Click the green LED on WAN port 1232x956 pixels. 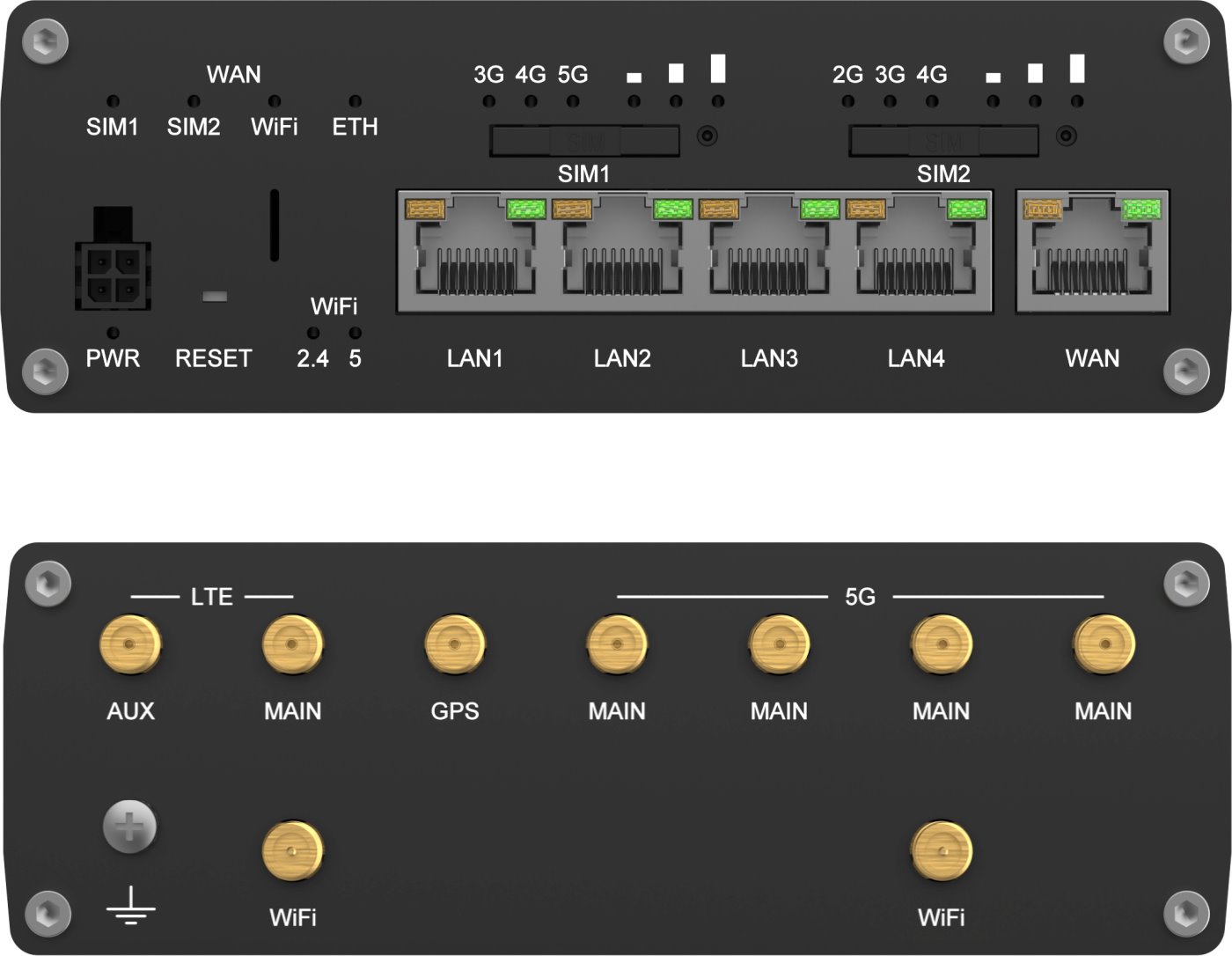[x=1142, y=210]
